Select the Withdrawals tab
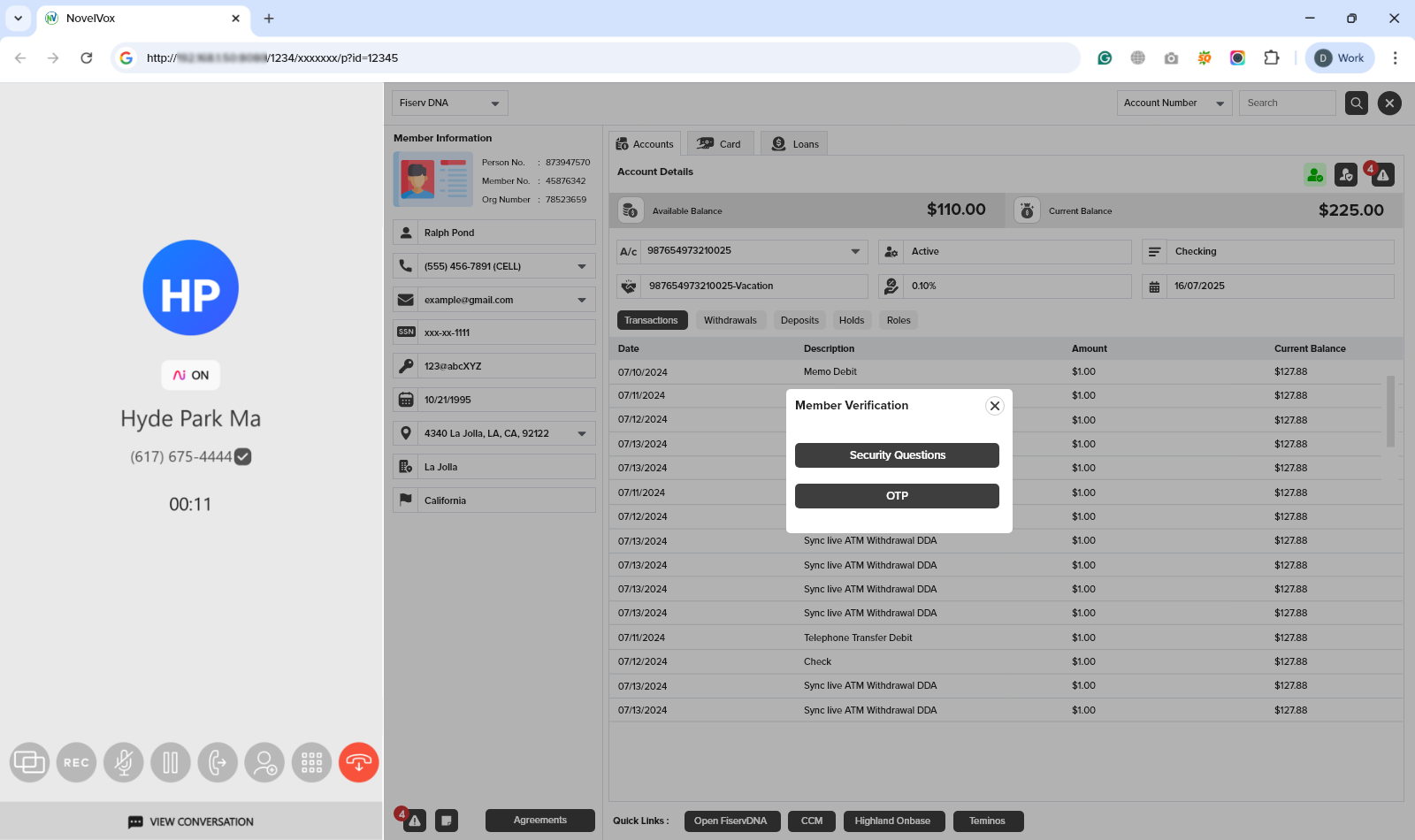The width and height of the screenshot is (1415, 840). [730, 320]
